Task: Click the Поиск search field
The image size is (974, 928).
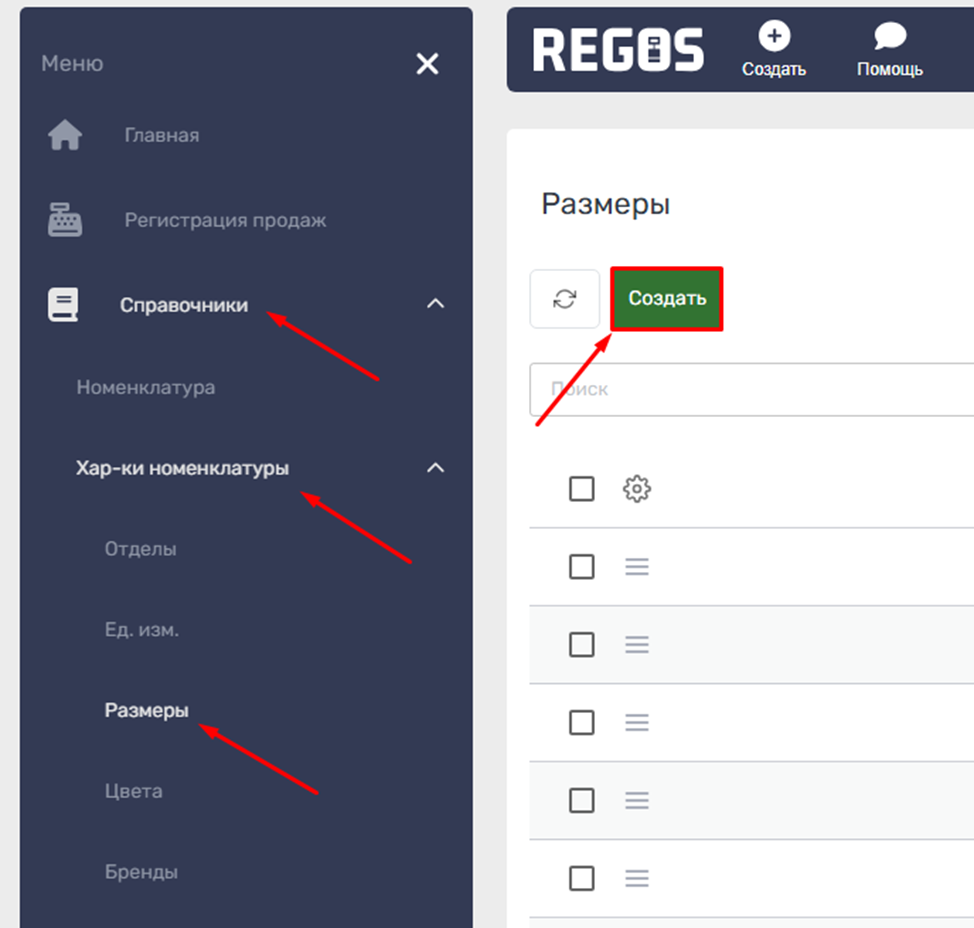Action: coord(750,389)
